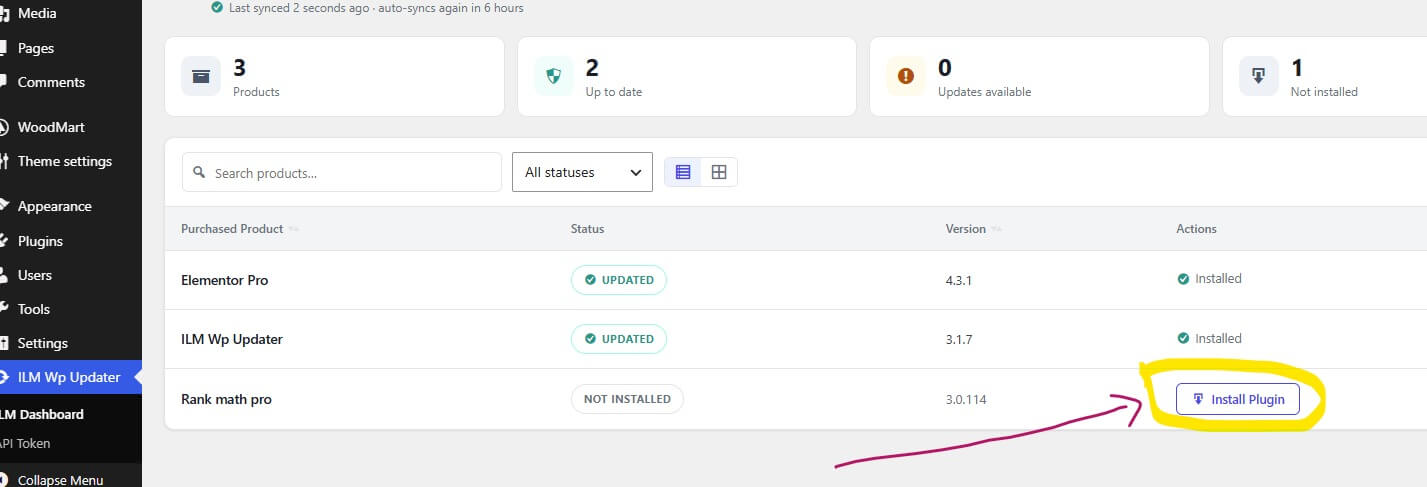Screen dimensions: 1427x487
Task: Sort by Version column arrows
Action: coord(996,229)
